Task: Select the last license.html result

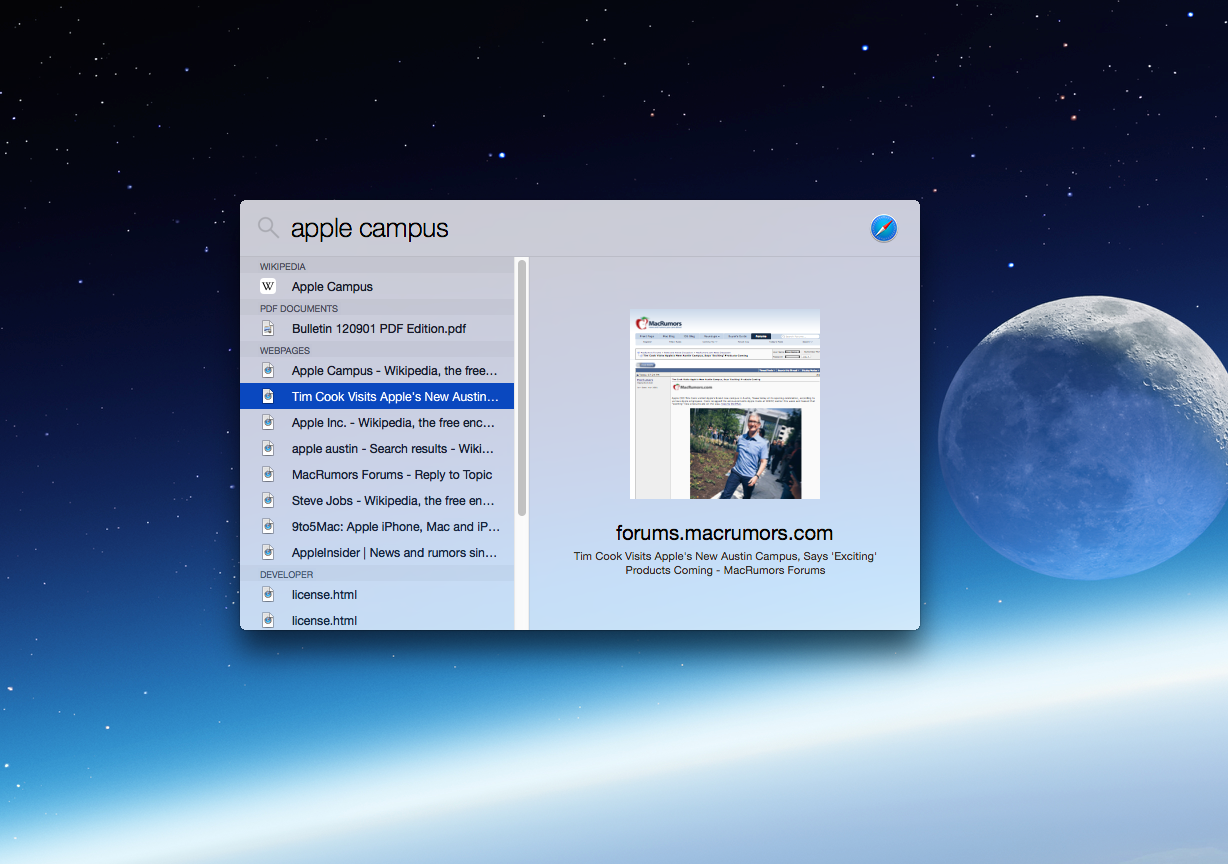Action: [x=377, y=620]
